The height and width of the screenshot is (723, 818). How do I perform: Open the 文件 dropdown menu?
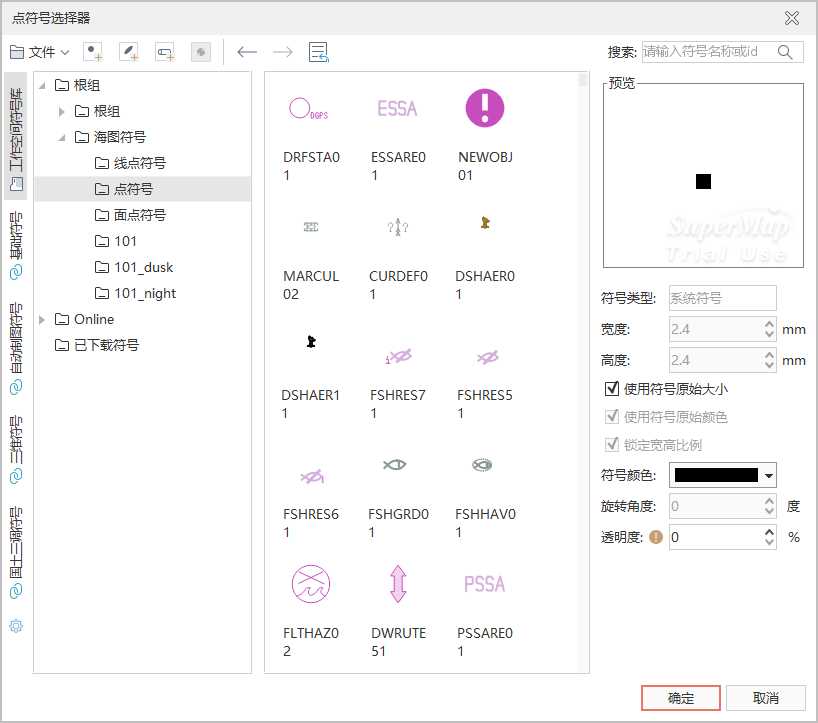(x=40, y=52)
